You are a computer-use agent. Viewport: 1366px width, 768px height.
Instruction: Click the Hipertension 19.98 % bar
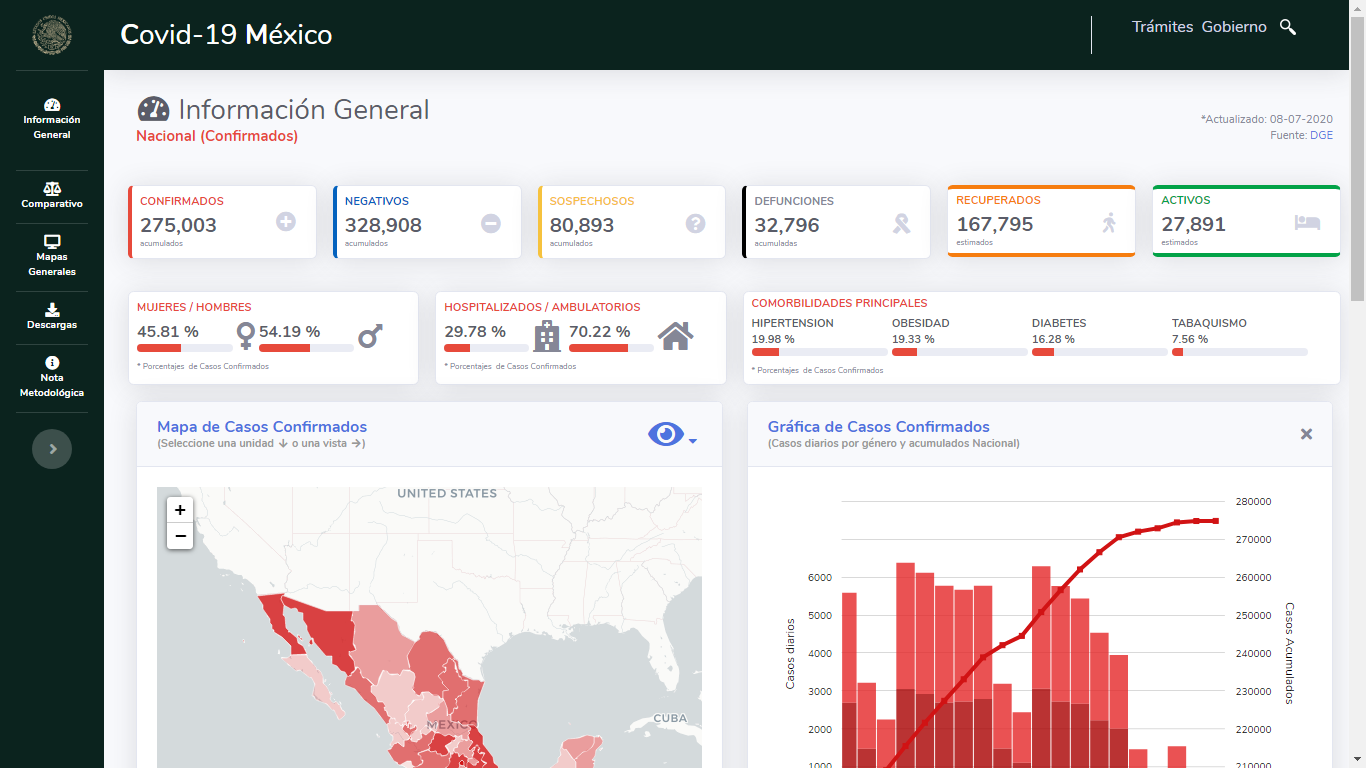pyautogui.click(x=819, y=352)
